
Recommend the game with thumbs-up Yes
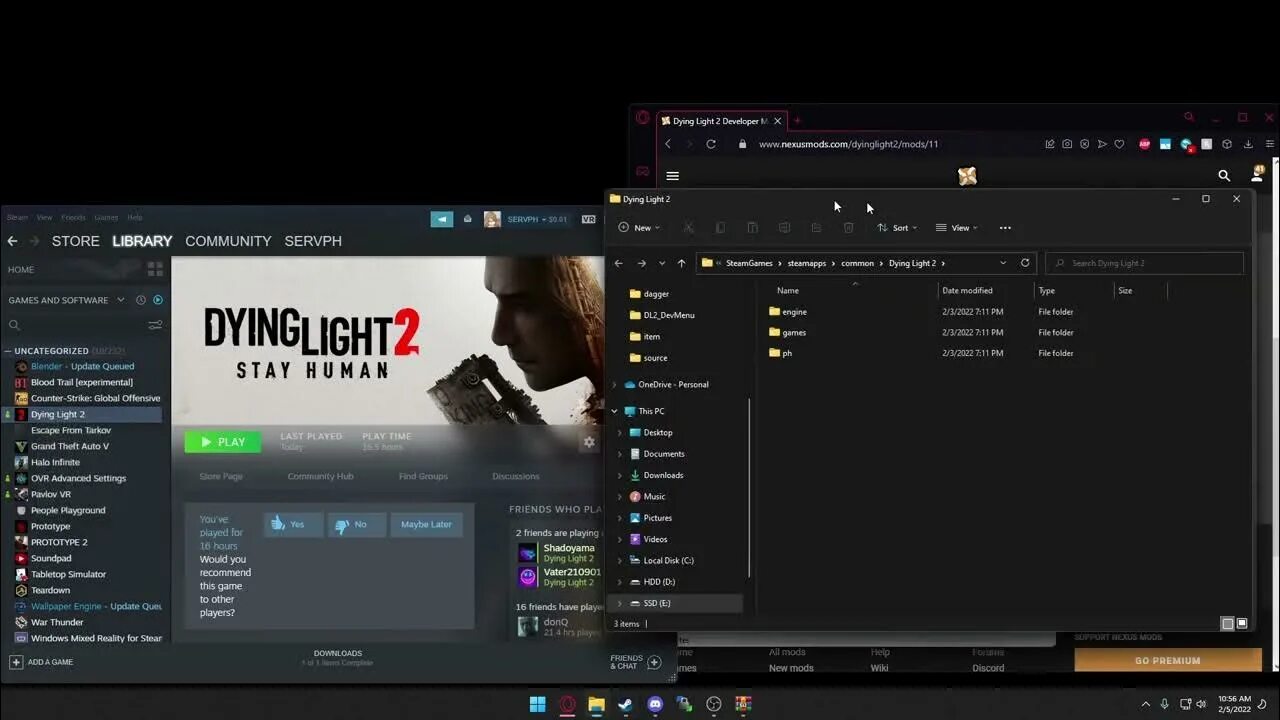click(x=293, y=524)
